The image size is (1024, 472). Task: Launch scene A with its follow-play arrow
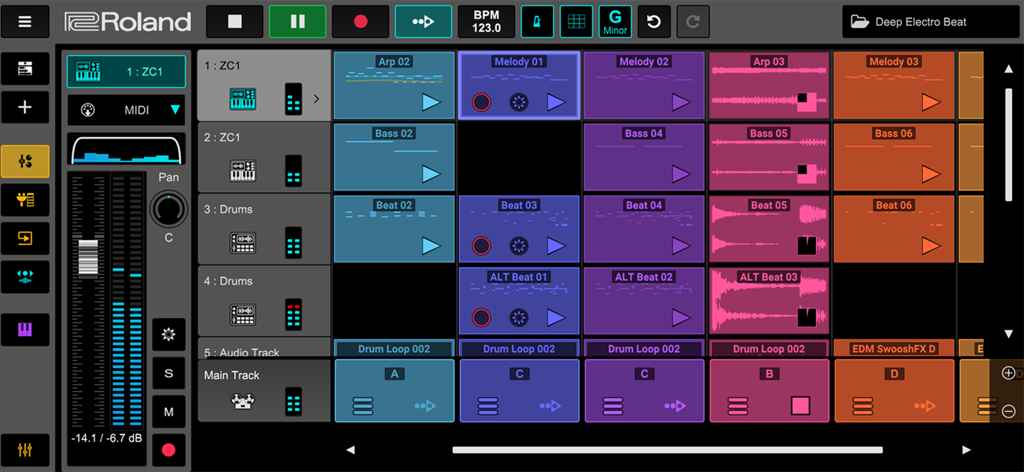[x=425, y=406]
